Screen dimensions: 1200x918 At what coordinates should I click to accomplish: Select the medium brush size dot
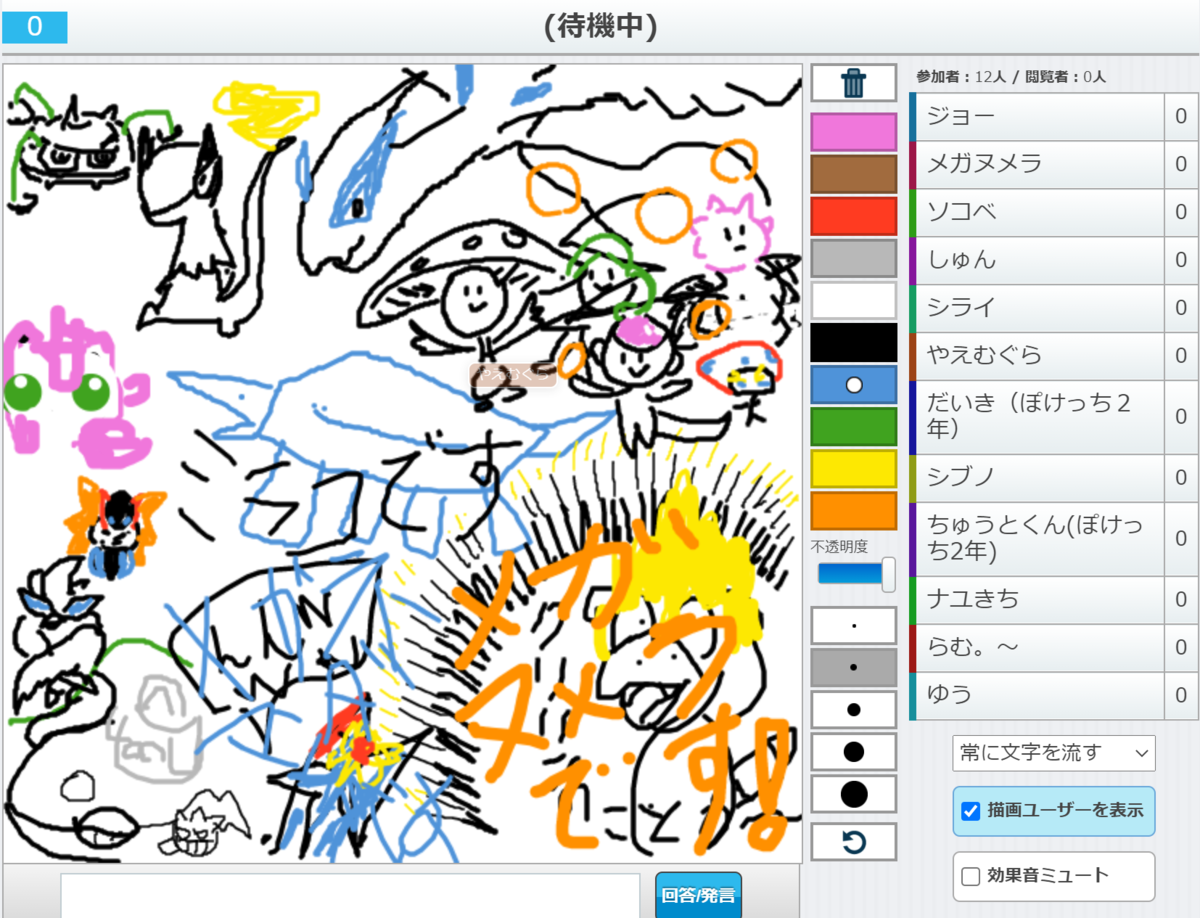(853, 709)
